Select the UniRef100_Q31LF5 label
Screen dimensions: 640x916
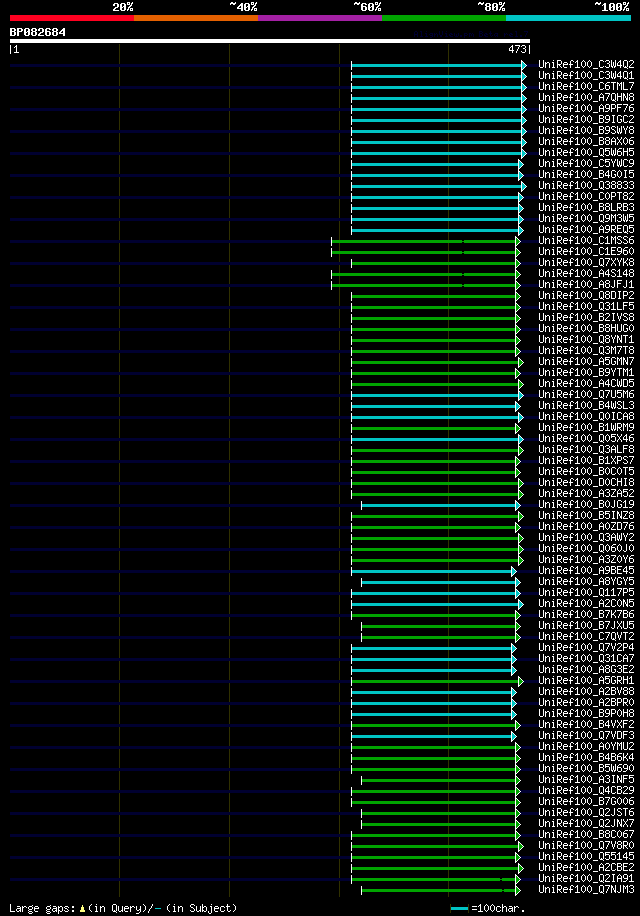click(x=586, y=307)
